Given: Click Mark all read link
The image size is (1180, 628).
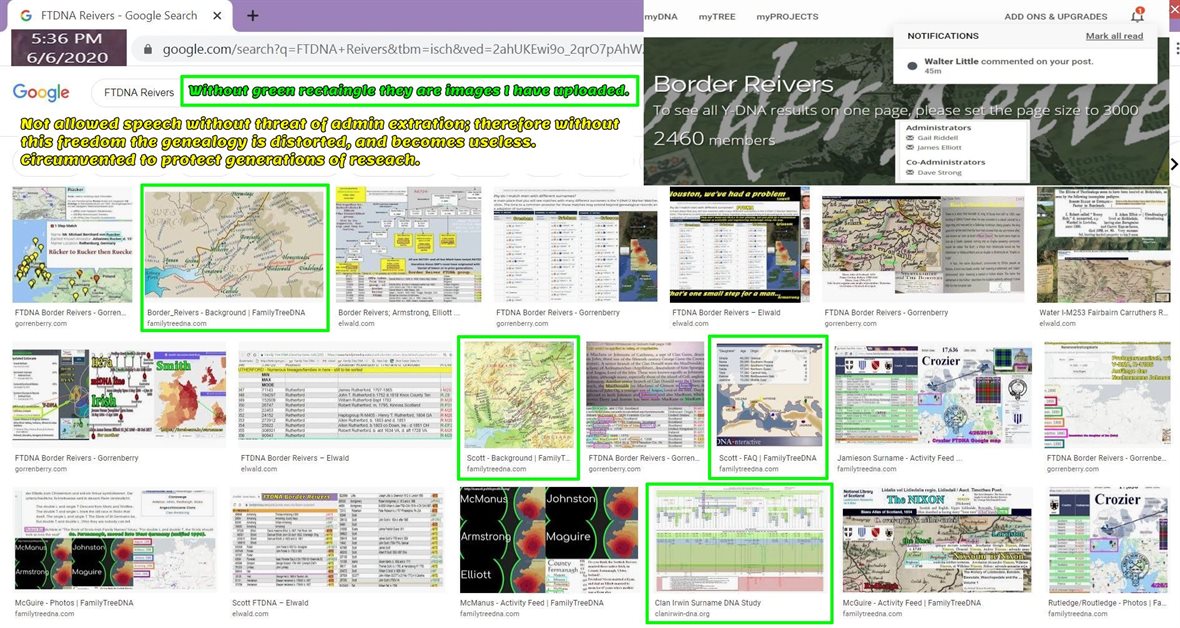Looking at the screenshot, I should tap(1114, 36).
